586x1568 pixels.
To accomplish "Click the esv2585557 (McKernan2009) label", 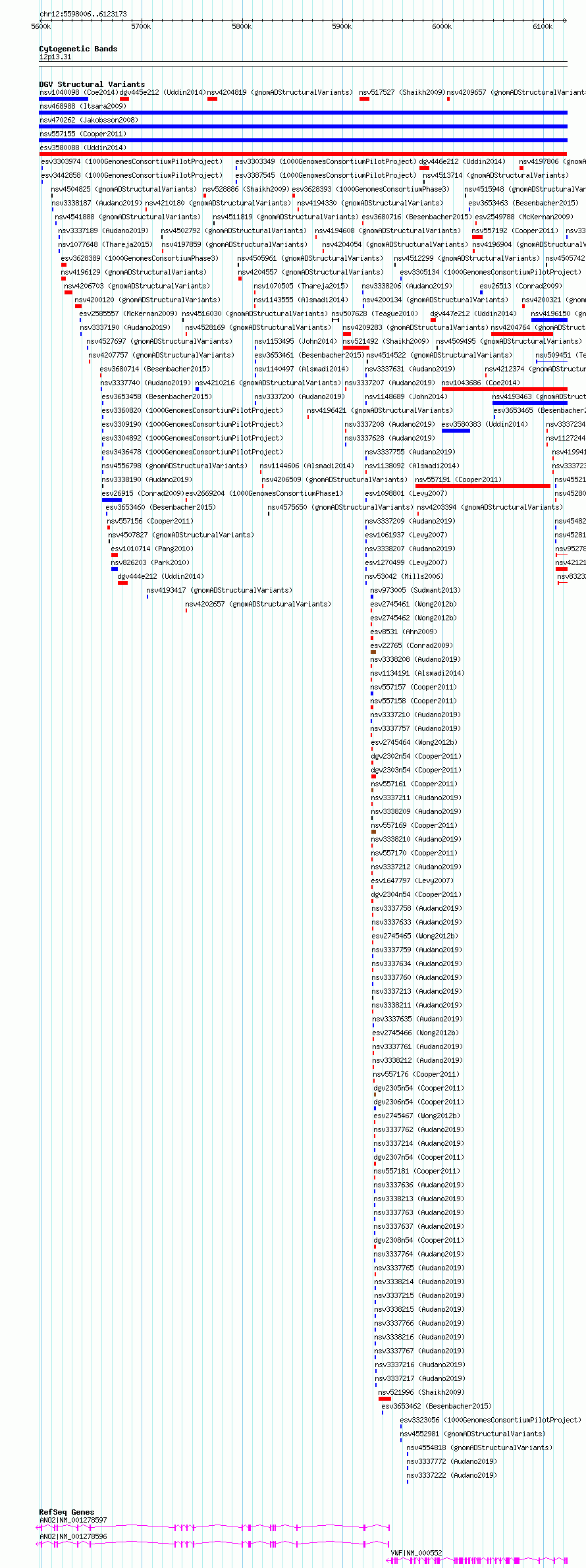I will [x=129, y=313].
